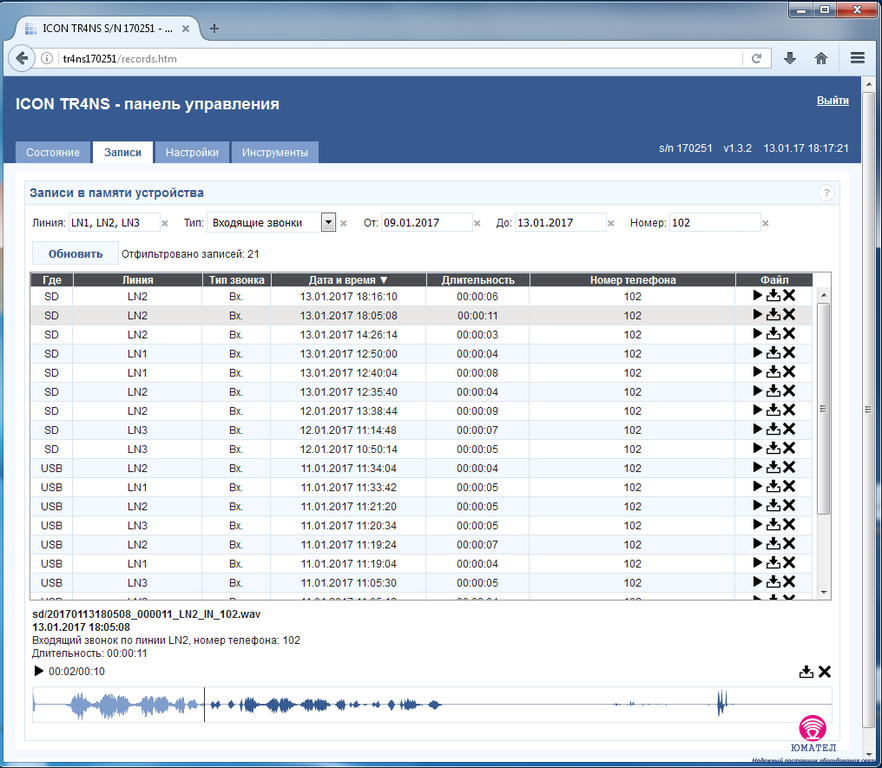Open the browser hamburger menu
The height and width of the screenshot is (768, 882).
pyautogui.click(x=857, y=58)
